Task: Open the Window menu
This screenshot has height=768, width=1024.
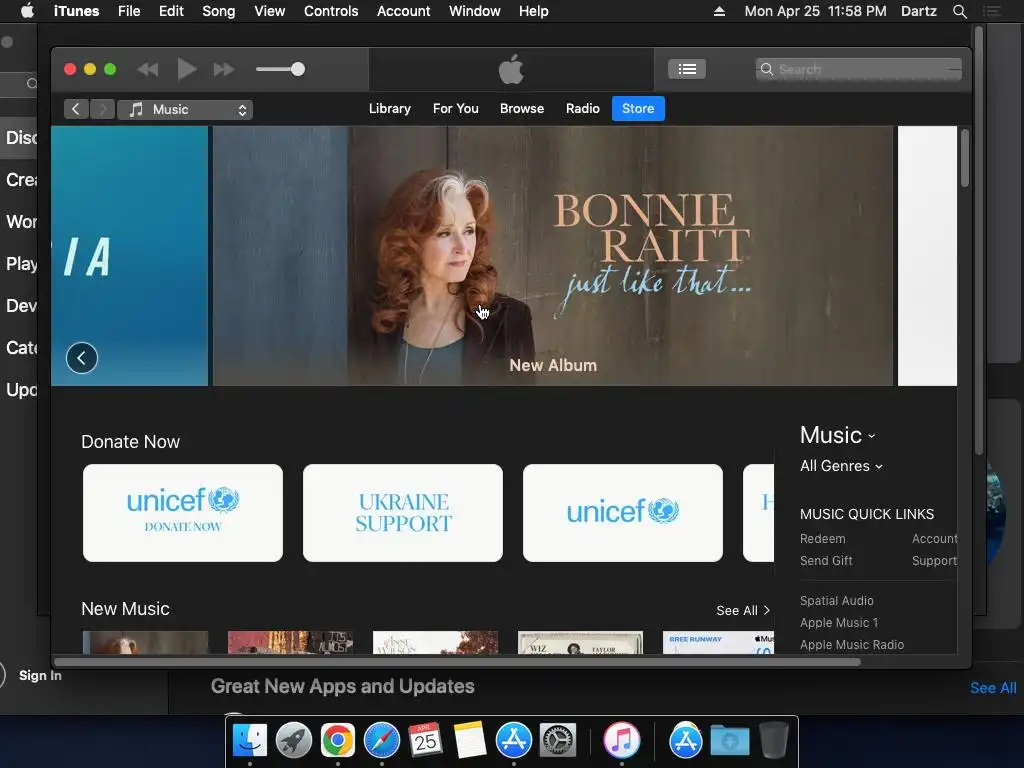Action: (x=474, y=11)
